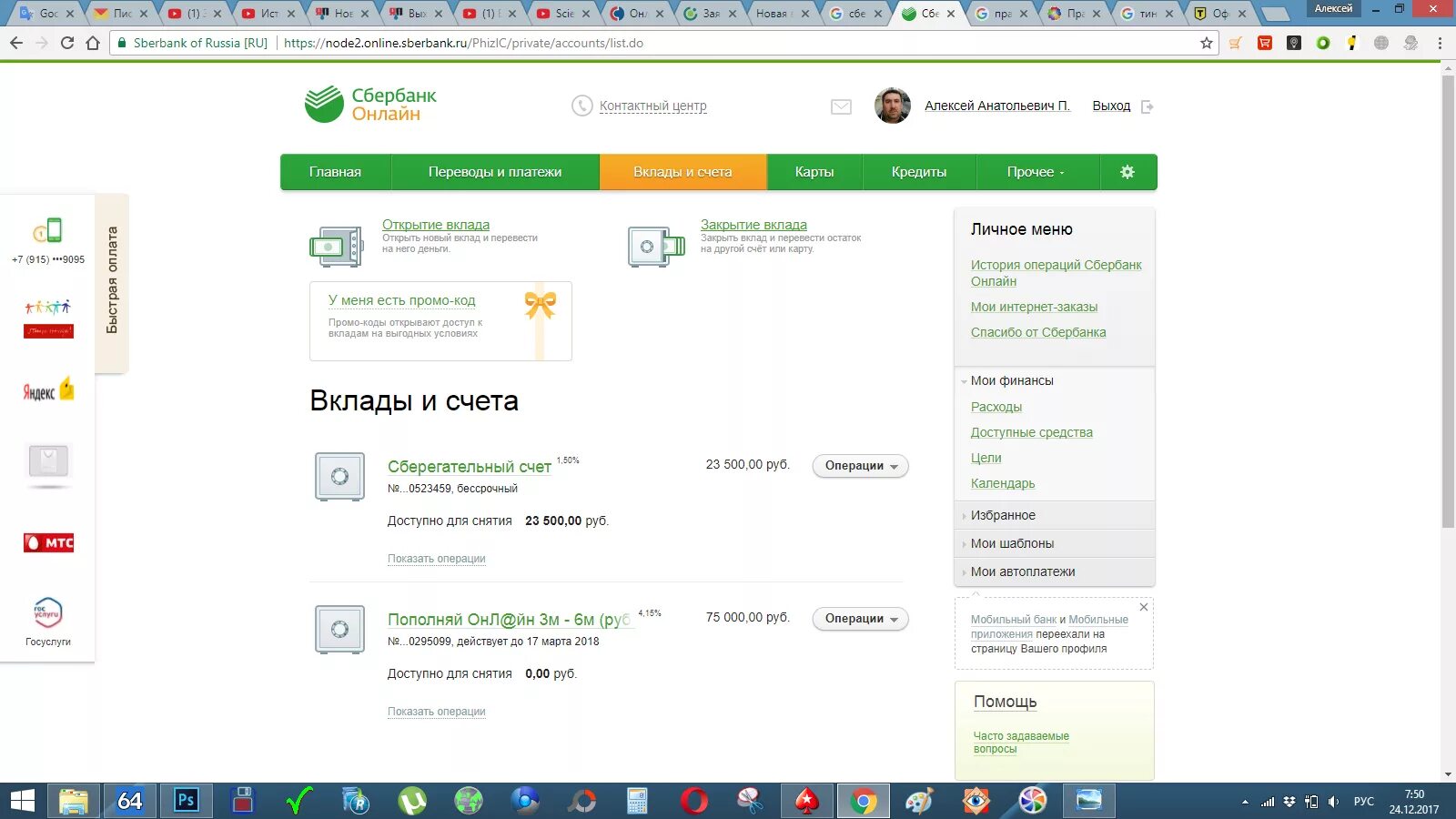Click the Контактный центр link
The image size is (1456, 819).
[x=652, y=106]
